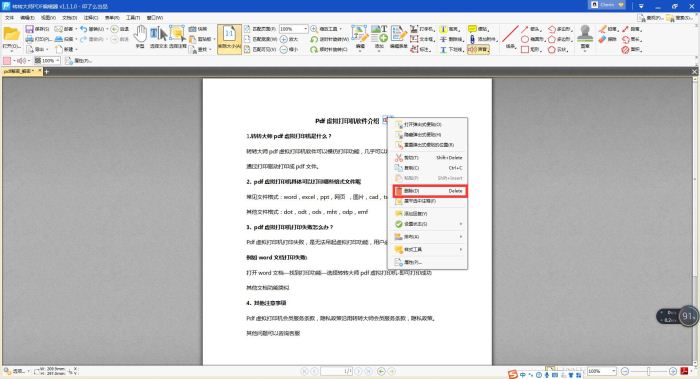This screenshot has width=700, height=379.
Task: Add a new tab with plus button
Action: click(46, 71)
